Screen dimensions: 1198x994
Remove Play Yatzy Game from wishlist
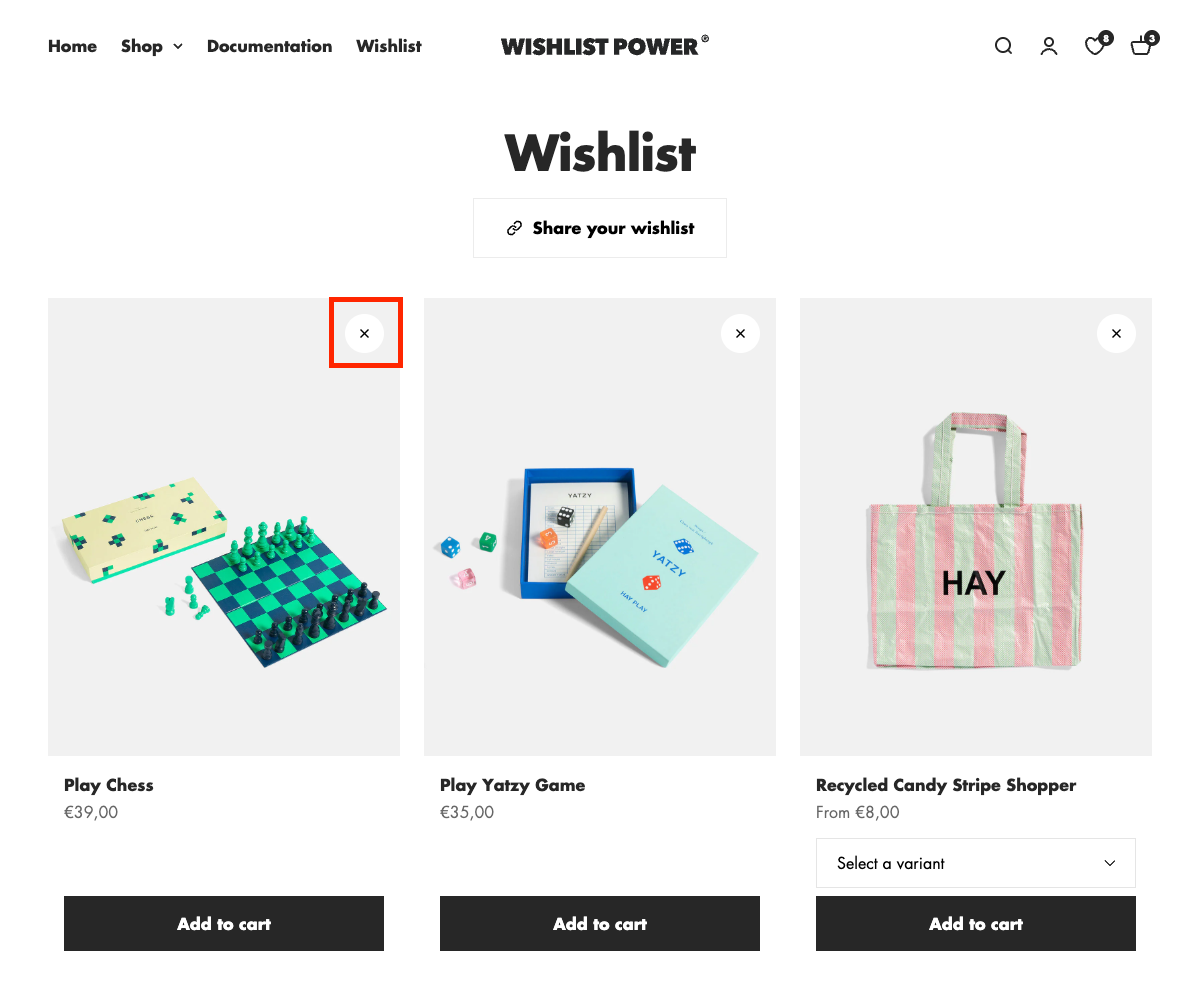pos(740,333)
